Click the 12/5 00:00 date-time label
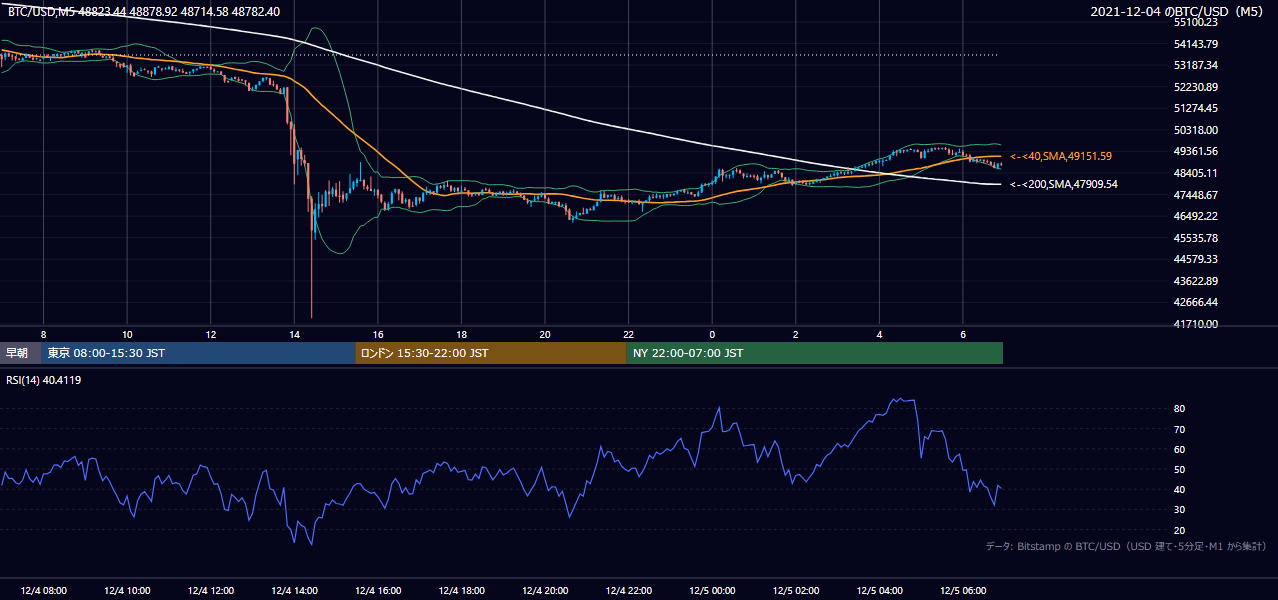This screenshot has height=600, width=1278. [712, 591]
